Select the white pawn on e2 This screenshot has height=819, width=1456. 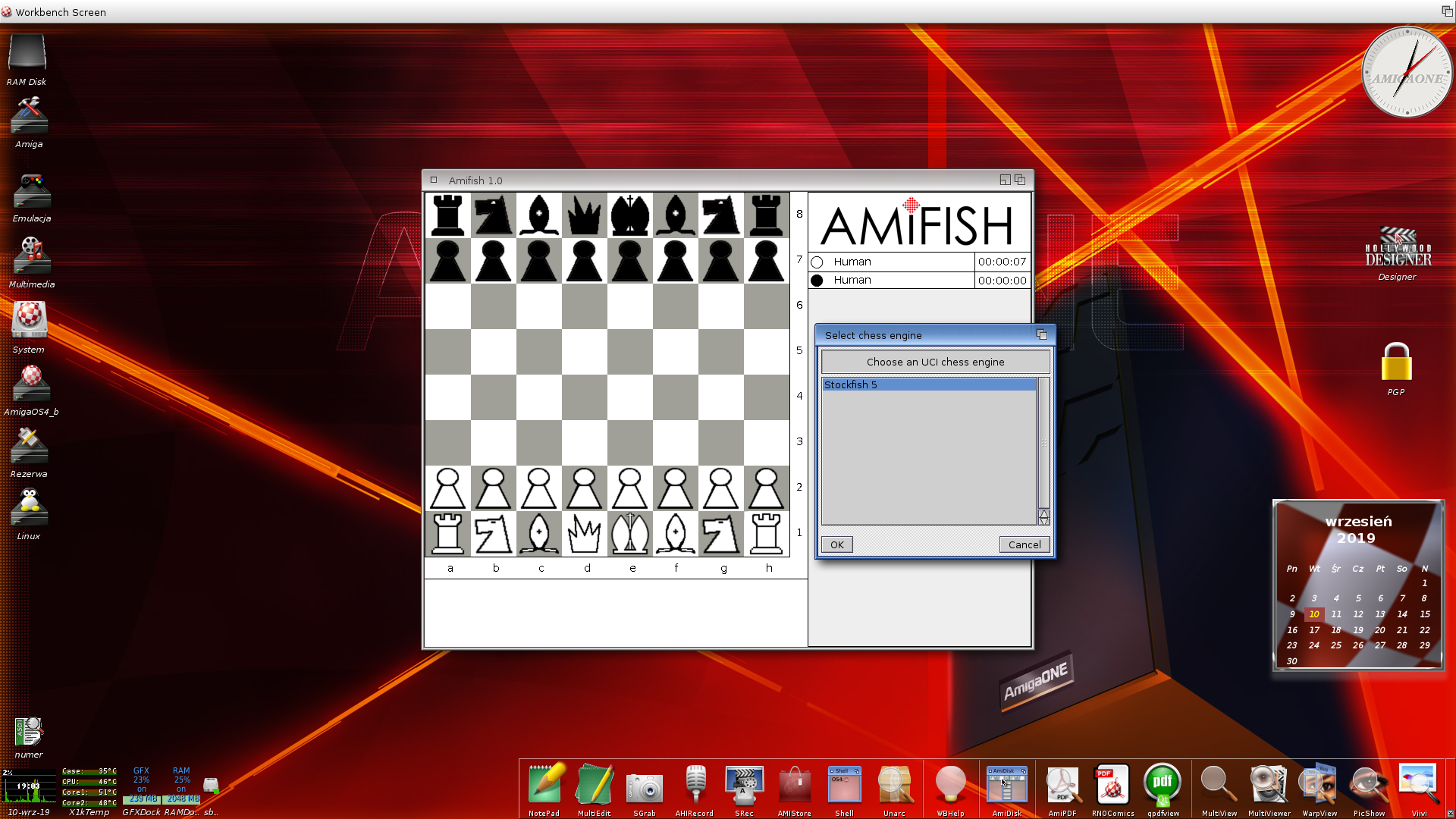coord(630,488)
